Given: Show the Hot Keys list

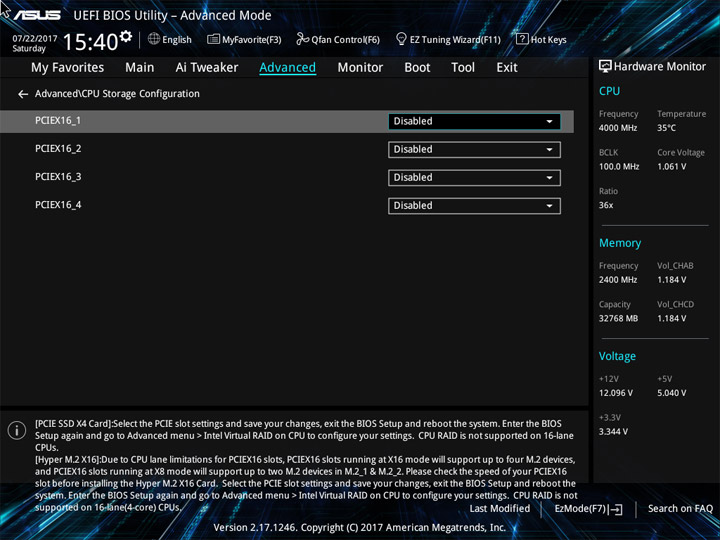Looking at the screenshot, I should pyautogui.click(x=548, y=39).
